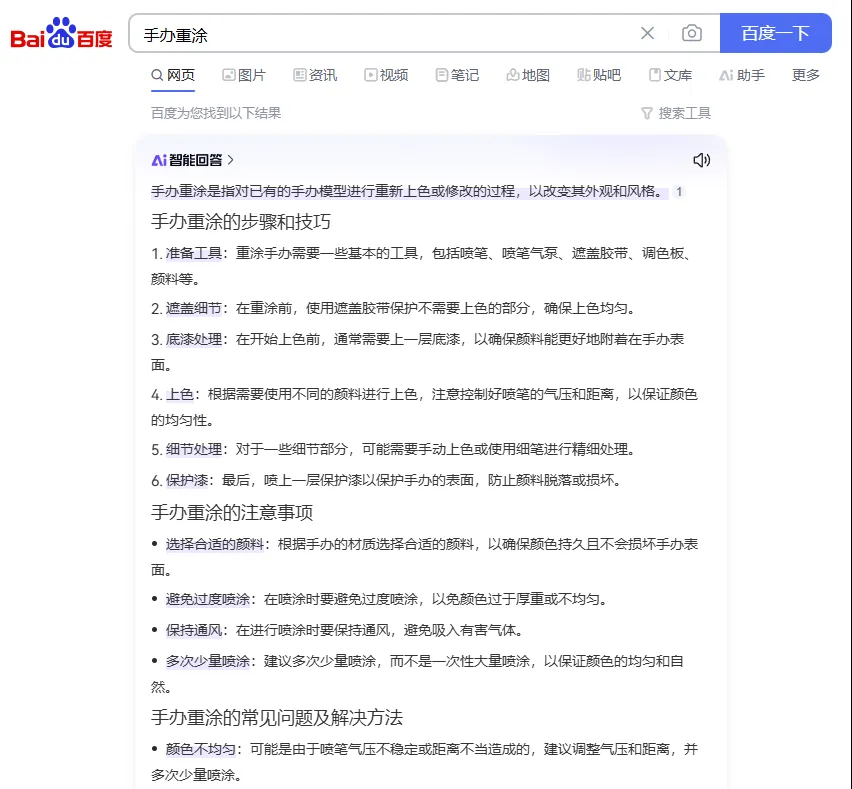The width and height of the screenshot is (852, 789).
Task: Click the 颜色不均匀 highlighted term
Action: (200, 749)
